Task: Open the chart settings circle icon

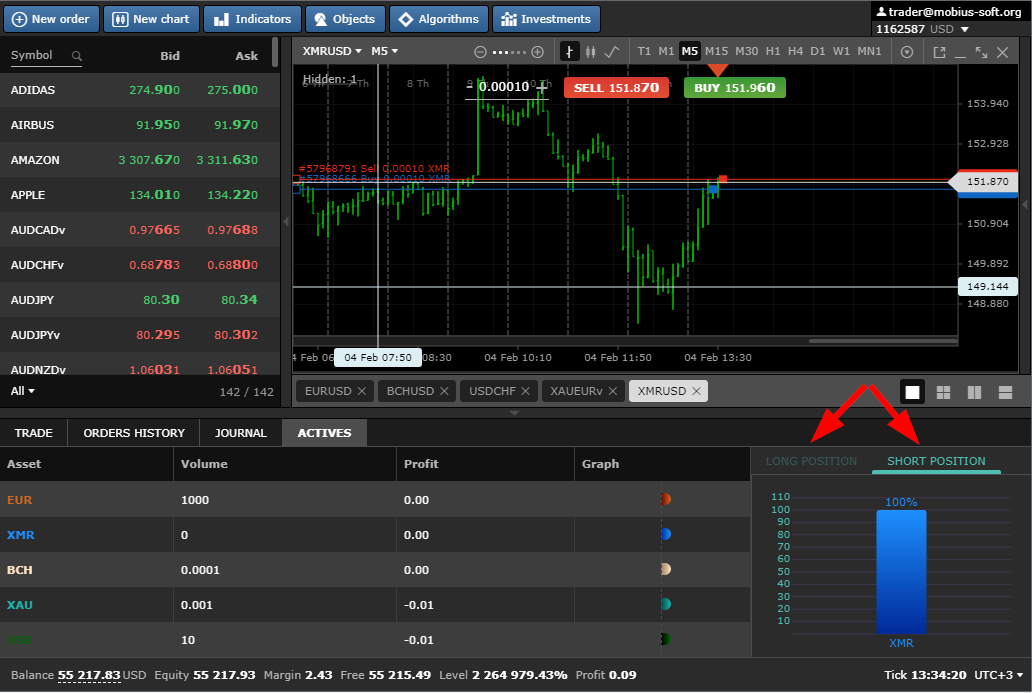Action: click(907, 52)
